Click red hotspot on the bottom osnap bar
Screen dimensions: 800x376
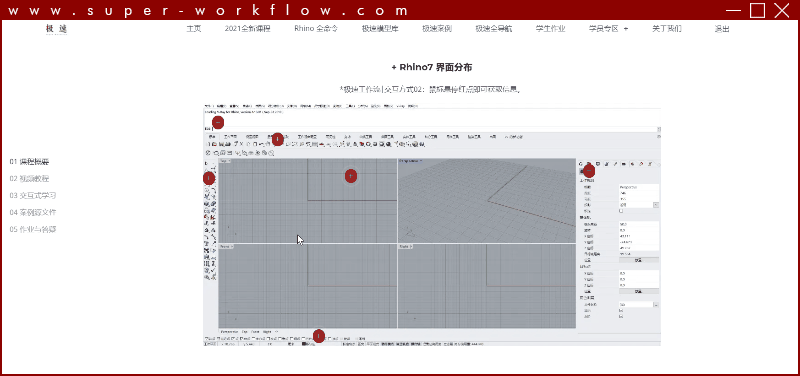click(318, 336)
